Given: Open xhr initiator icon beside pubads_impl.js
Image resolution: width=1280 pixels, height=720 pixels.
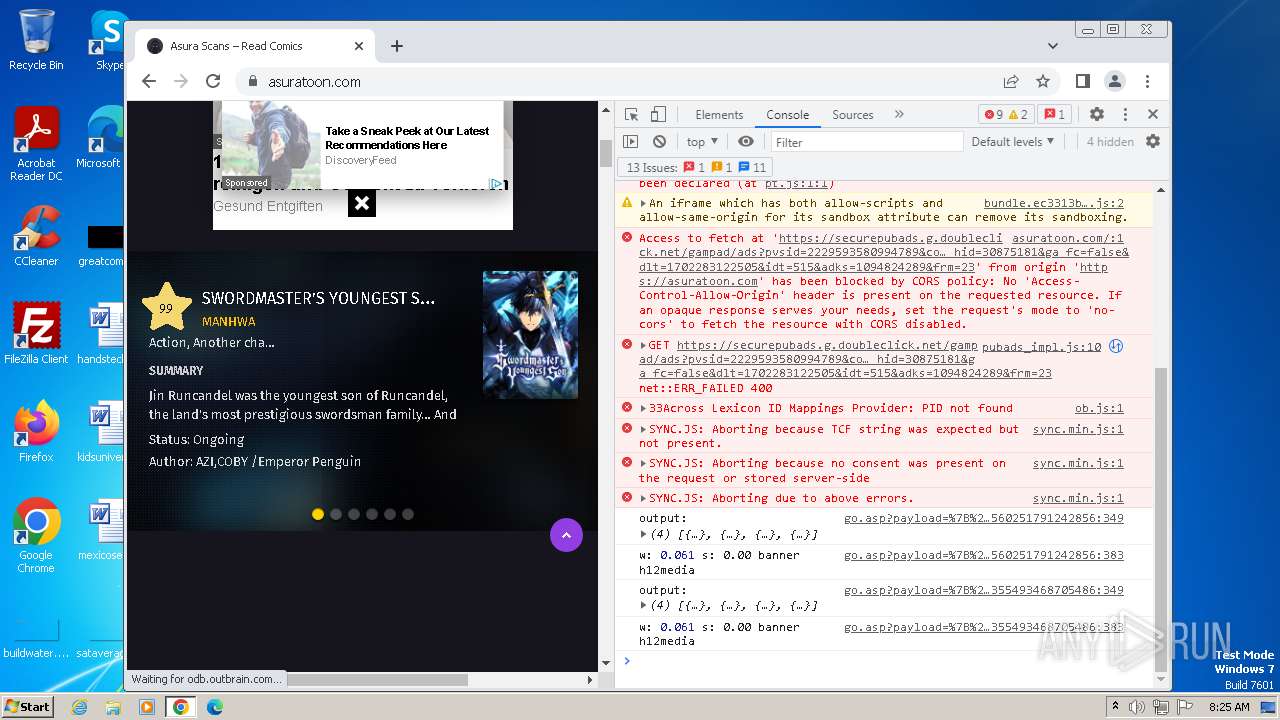Looking at the screenshot, I should 1116,347.
